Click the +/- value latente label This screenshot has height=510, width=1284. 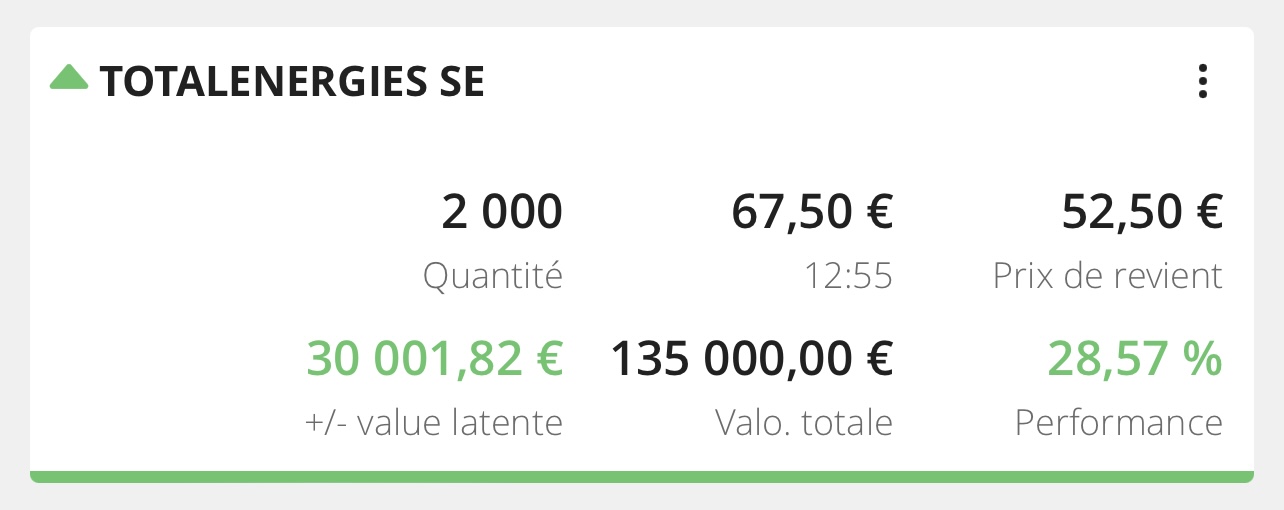pyautogui.click(x=434, y=423)
